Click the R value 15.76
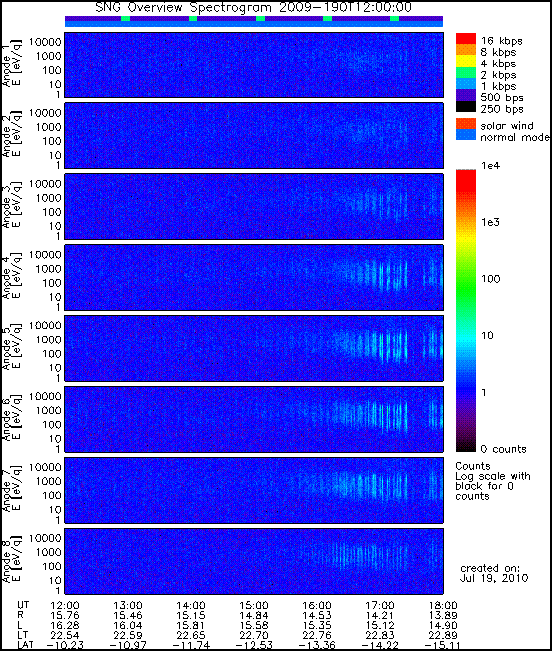 click(65, 616)
